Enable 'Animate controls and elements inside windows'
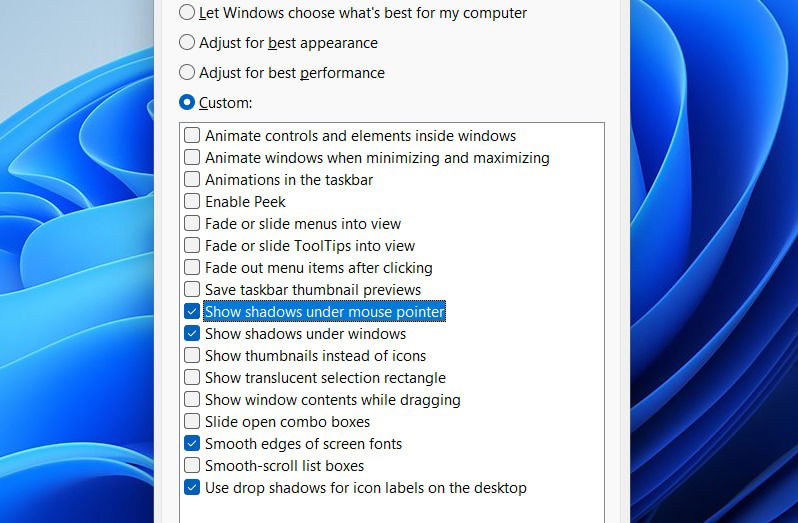 192,135
